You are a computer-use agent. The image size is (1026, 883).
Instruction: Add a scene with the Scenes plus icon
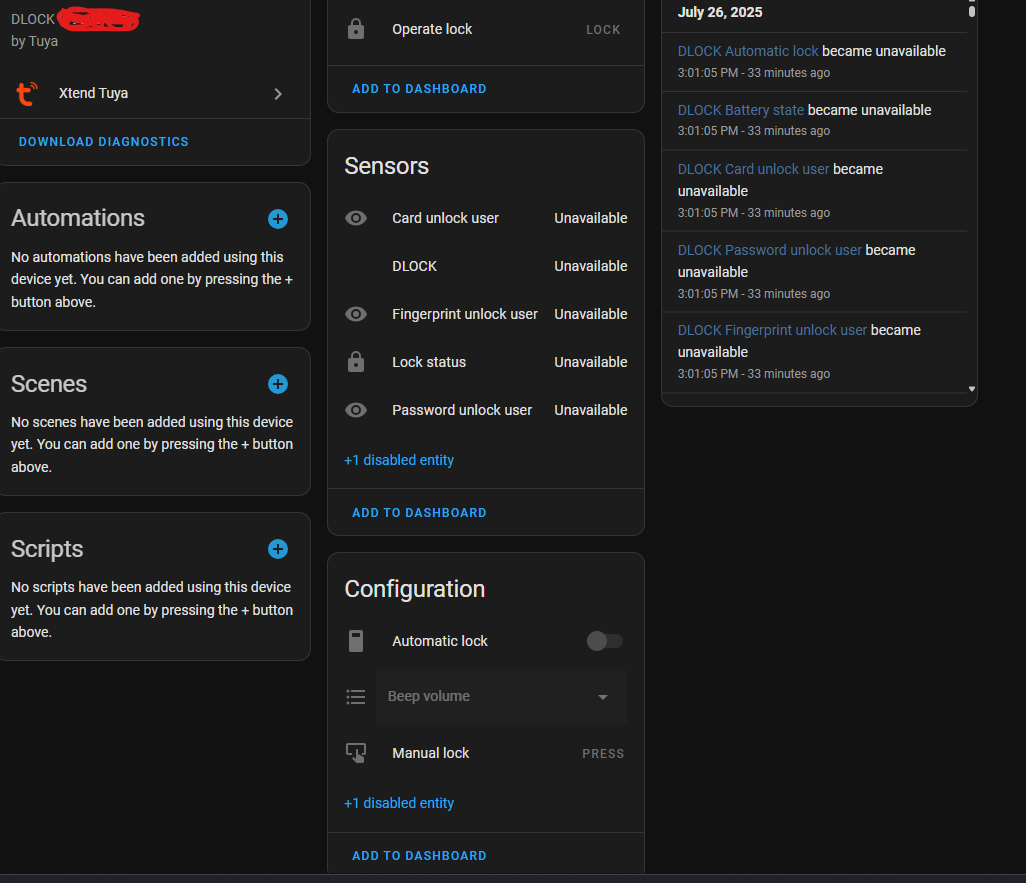pos(278,384)
